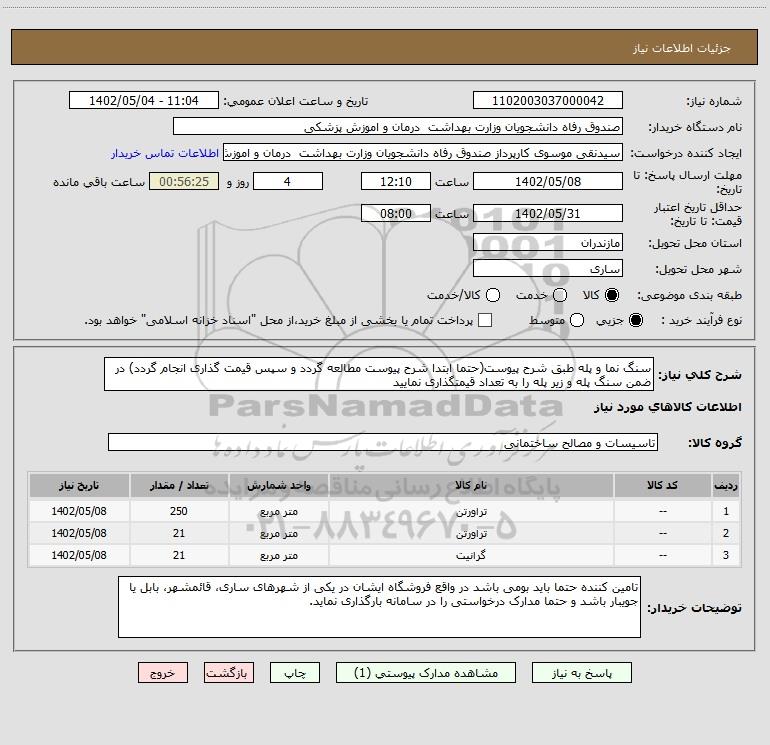Click the validity time field 08:00
This screenshot has width=770, height=745.
pos(396,213)
